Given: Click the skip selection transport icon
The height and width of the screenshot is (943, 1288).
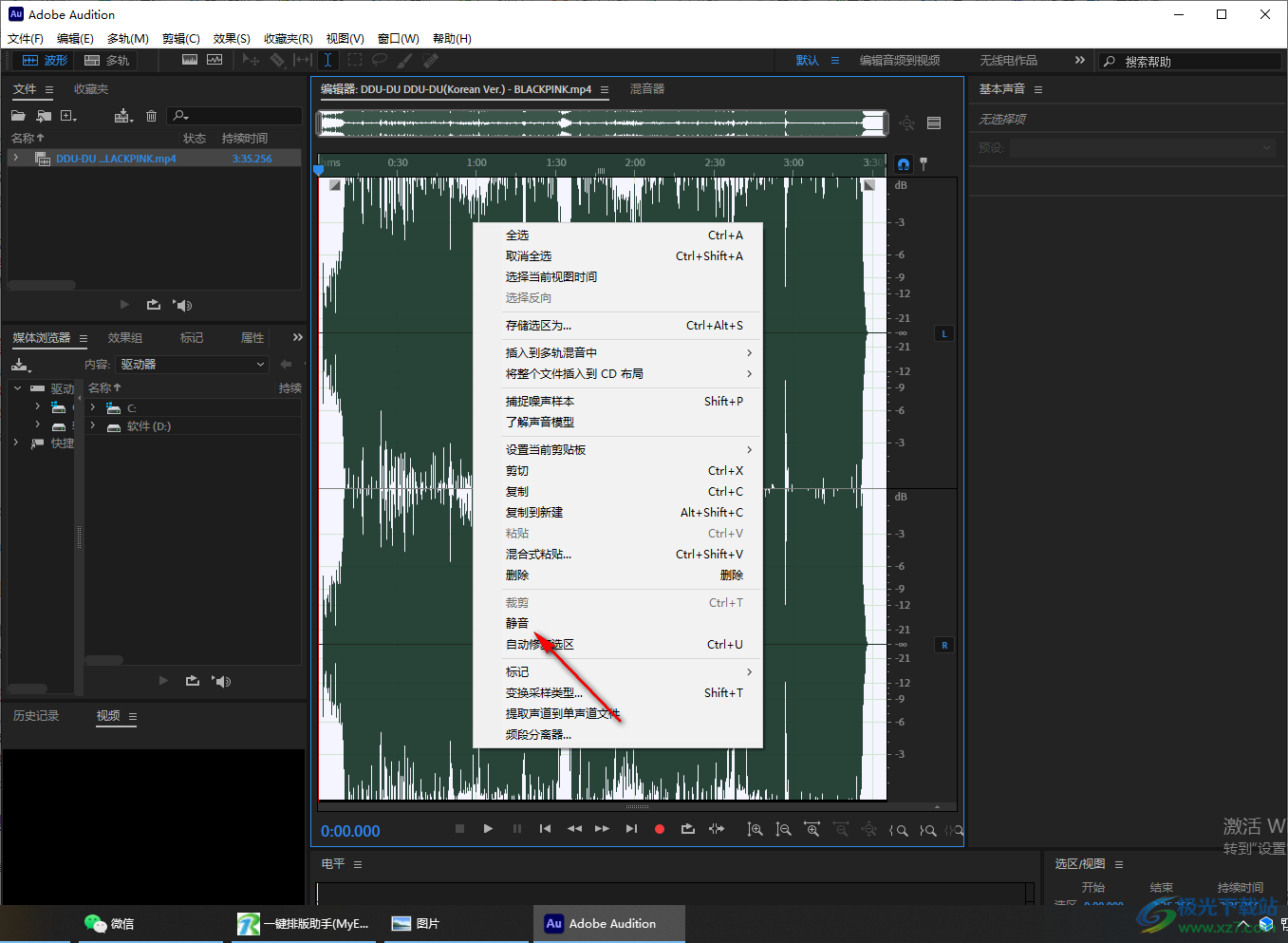Looking at the screenshot, I should (717, 829).
